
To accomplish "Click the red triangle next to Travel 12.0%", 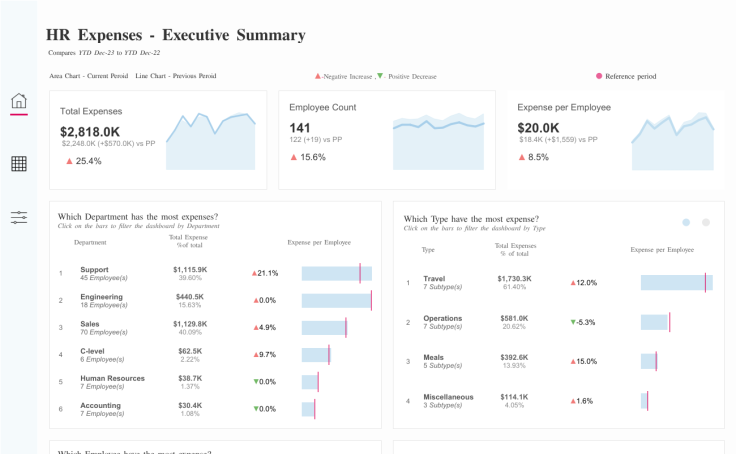I will [x=573, y=283].
